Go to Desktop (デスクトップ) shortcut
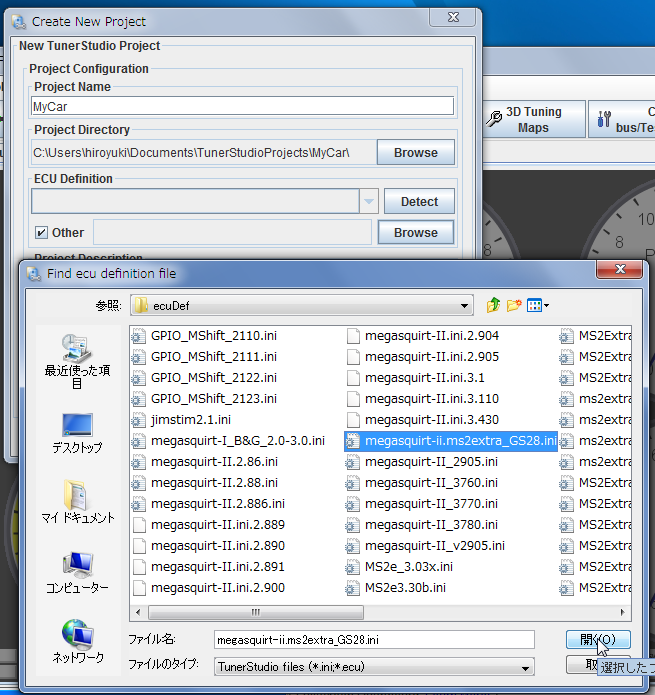 click(77, 433)
